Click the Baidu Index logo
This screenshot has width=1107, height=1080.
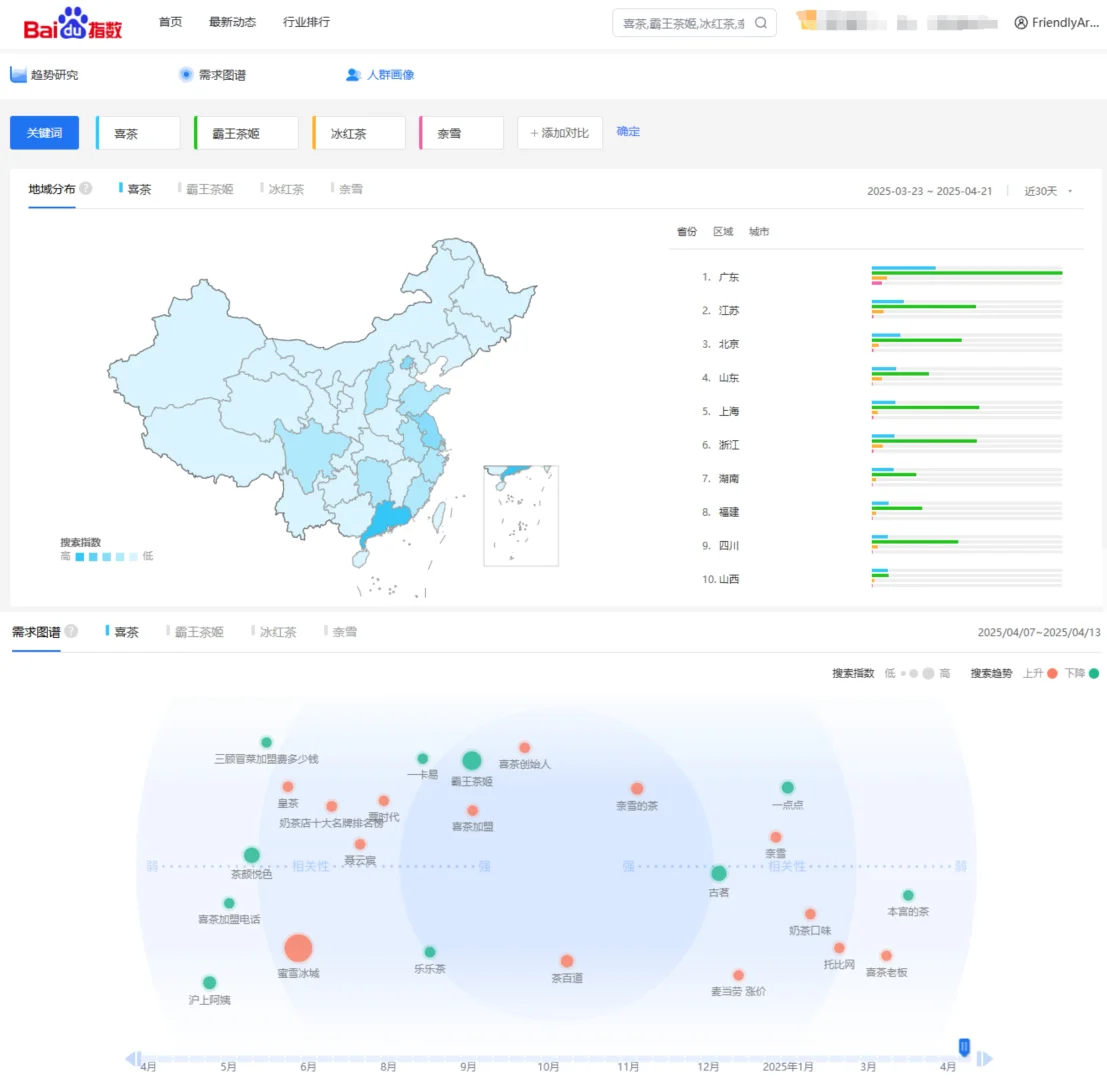(x=73, y=24)
